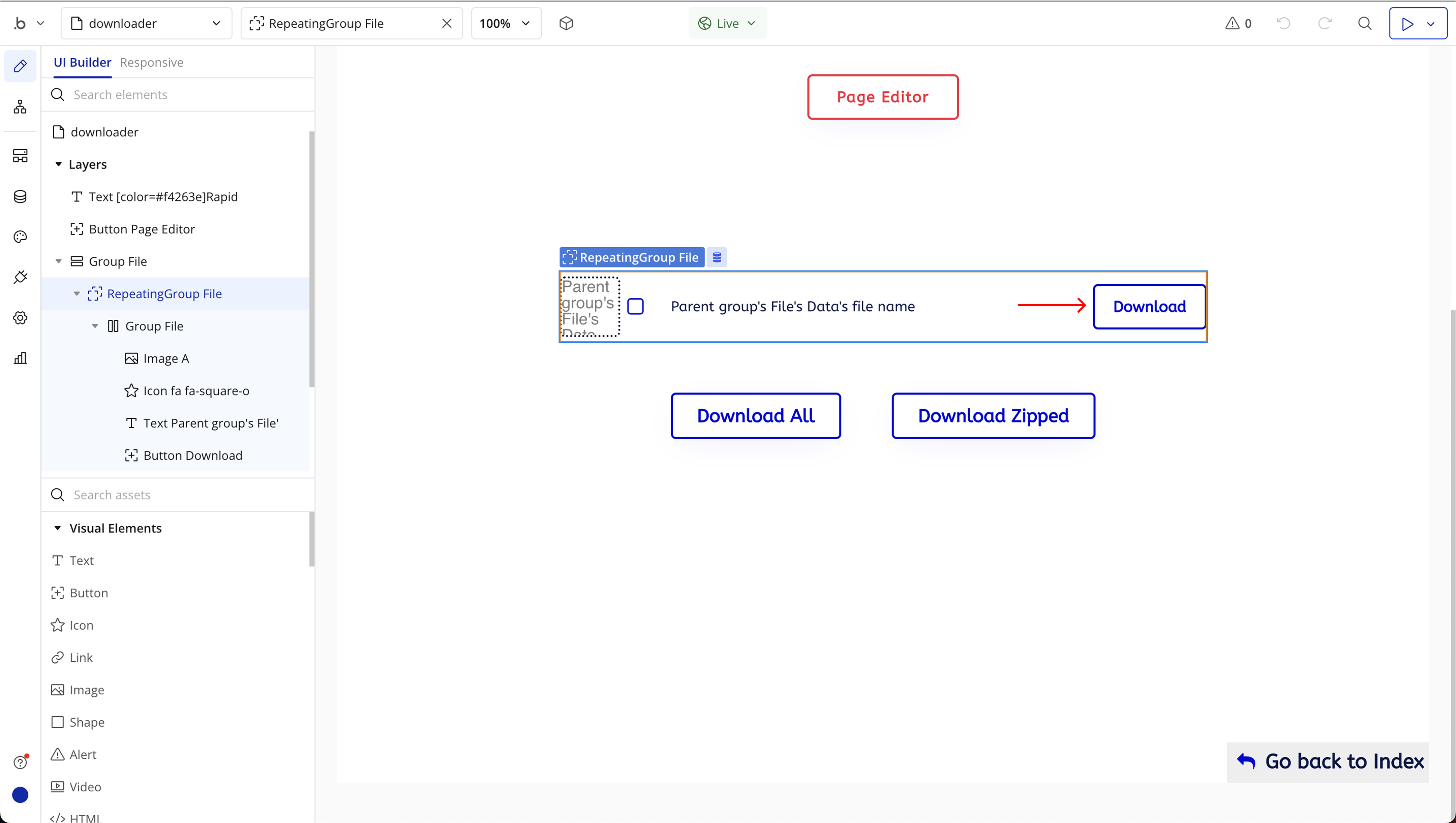1456x823 pixels.
Task: Open the 100% zoom dropdown
Action: [506, 23]
